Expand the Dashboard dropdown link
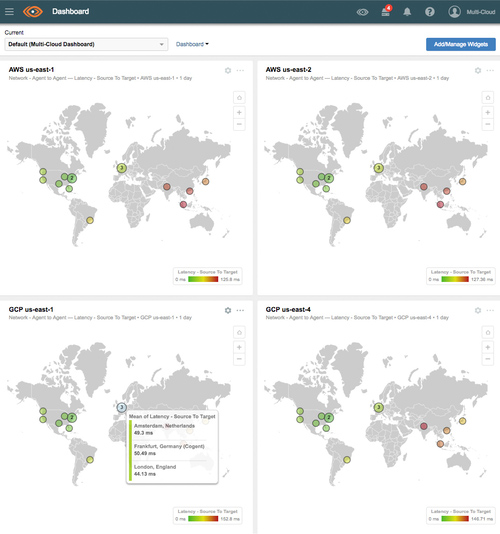500x534 pixels. pos(192,44)
